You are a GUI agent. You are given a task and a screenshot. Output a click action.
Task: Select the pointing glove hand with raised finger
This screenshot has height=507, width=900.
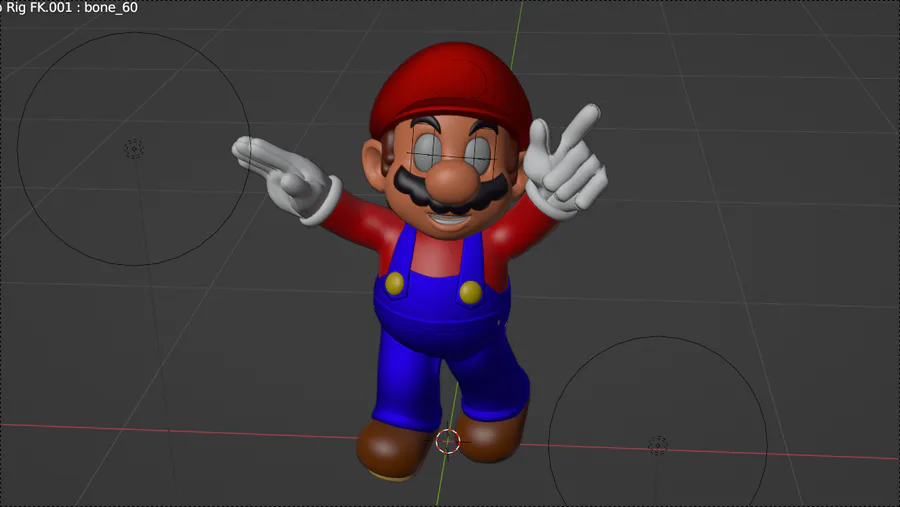click(565, 161)
